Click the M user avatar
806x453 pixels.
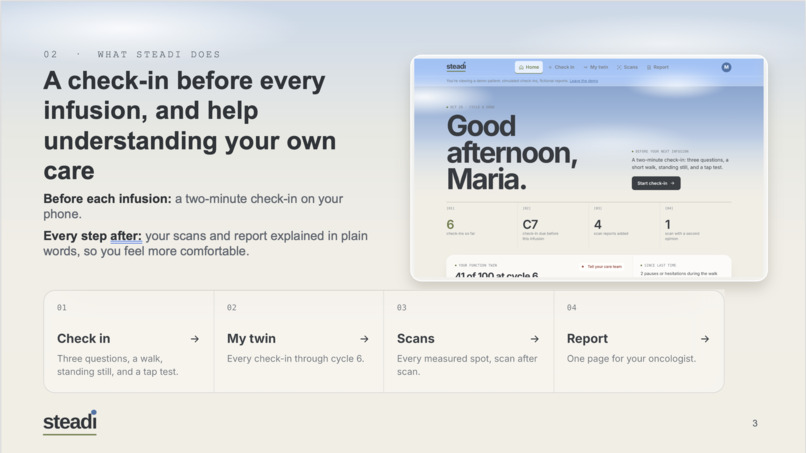(x=726, y=67)
